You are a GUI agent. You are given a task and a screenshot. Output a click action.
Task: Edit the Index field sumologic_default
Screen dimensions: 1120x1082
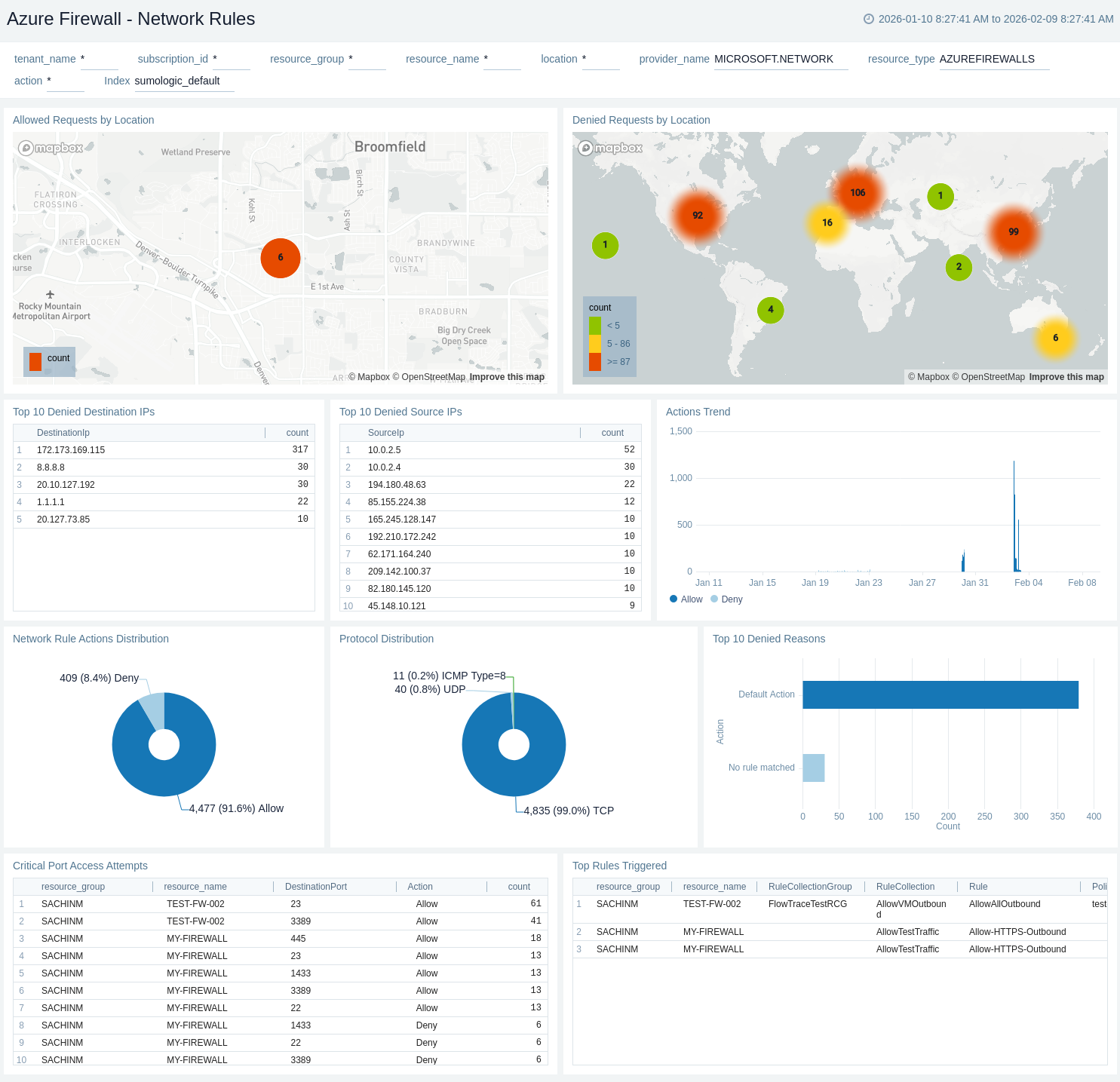pyautogui.click(x=183, y=81)
